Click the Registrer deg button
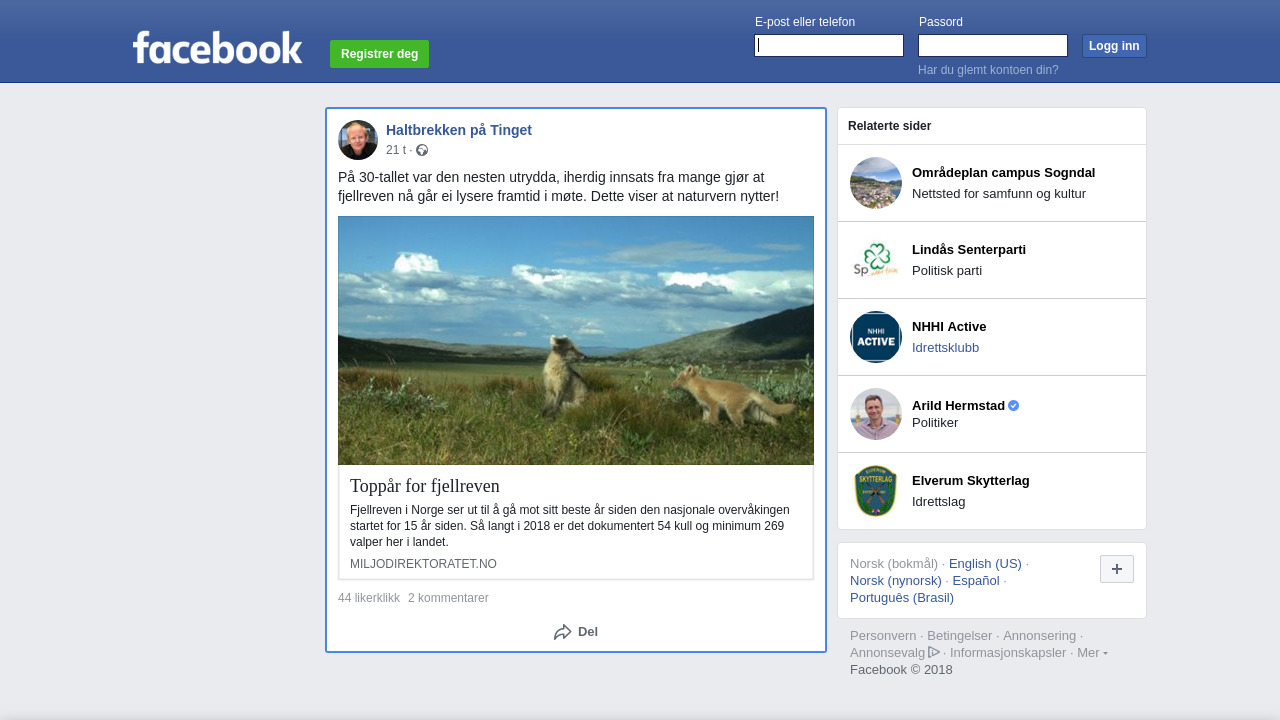 379,54
